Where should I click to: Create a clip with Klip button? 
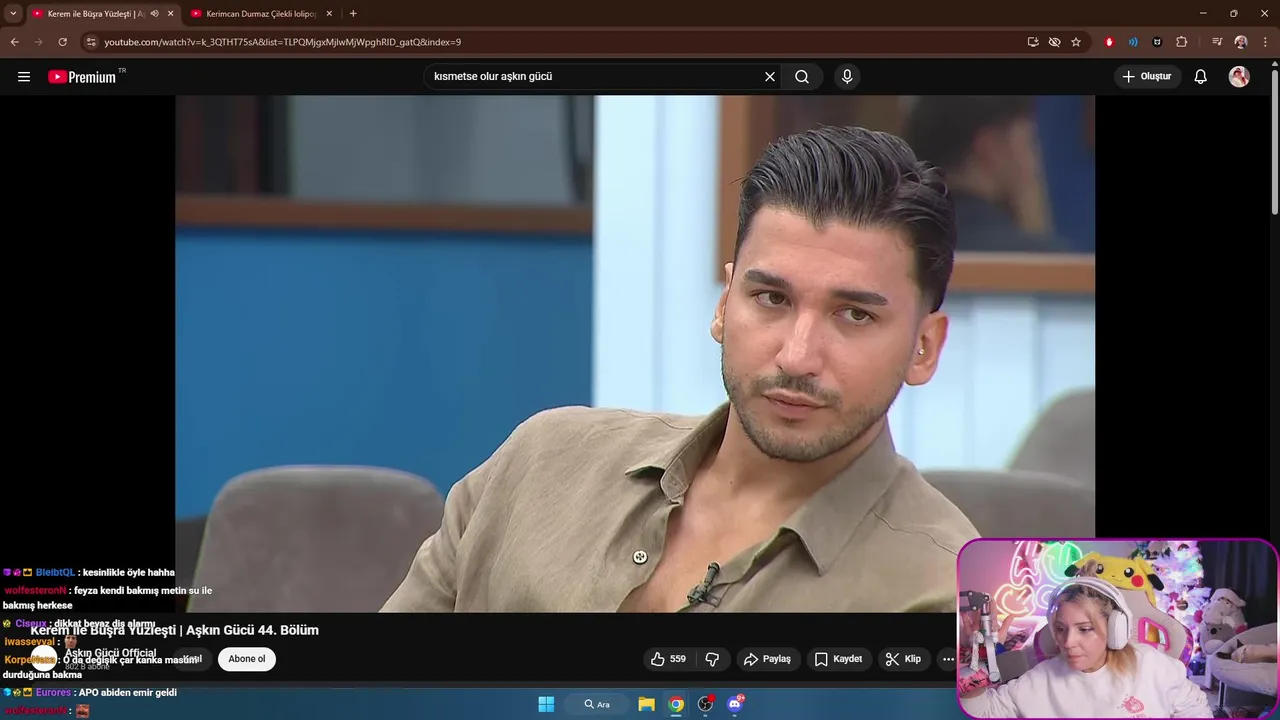(903, 659)
